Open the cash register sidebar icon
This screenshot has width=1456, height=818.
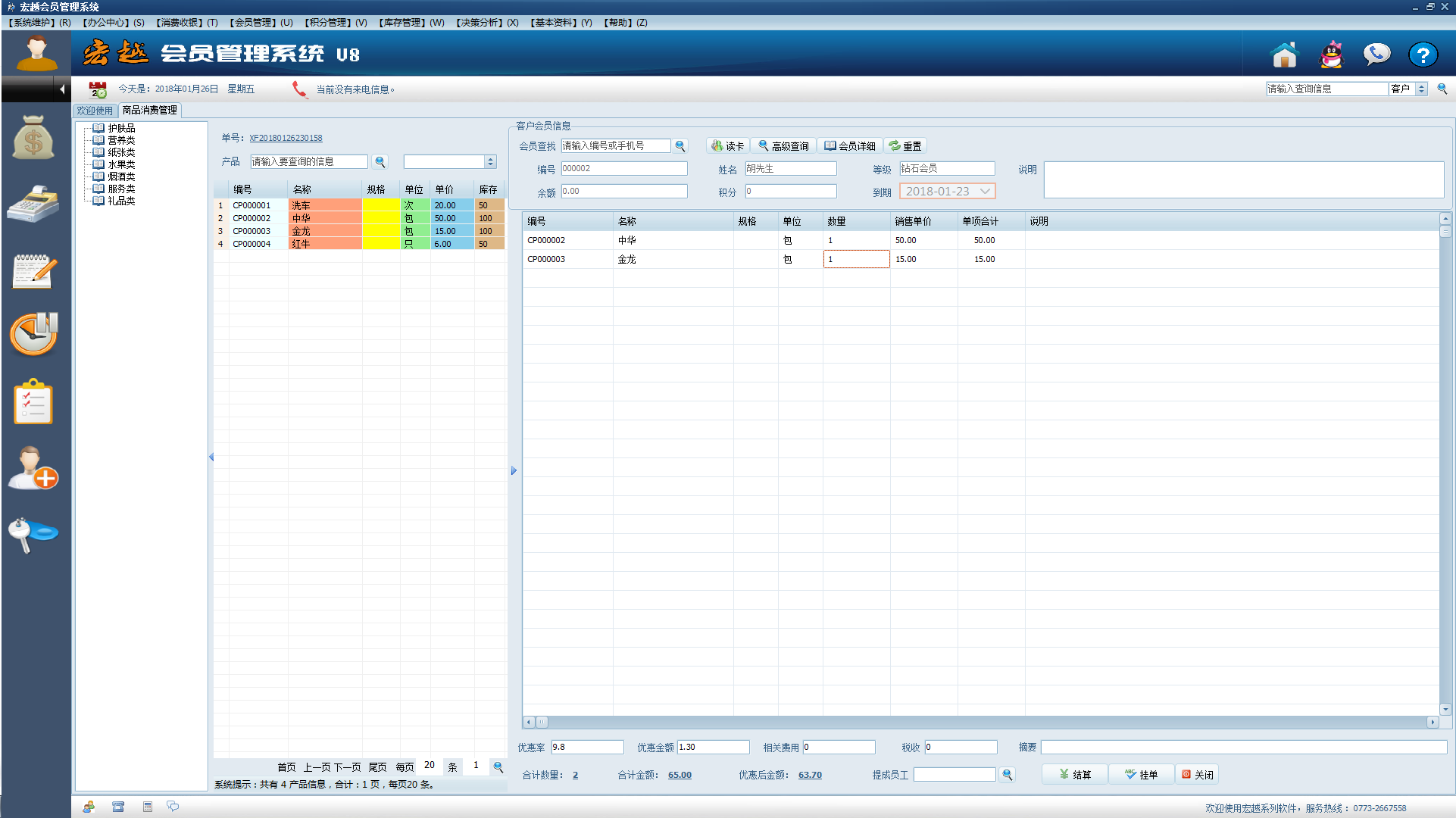(x=33, y=203)
